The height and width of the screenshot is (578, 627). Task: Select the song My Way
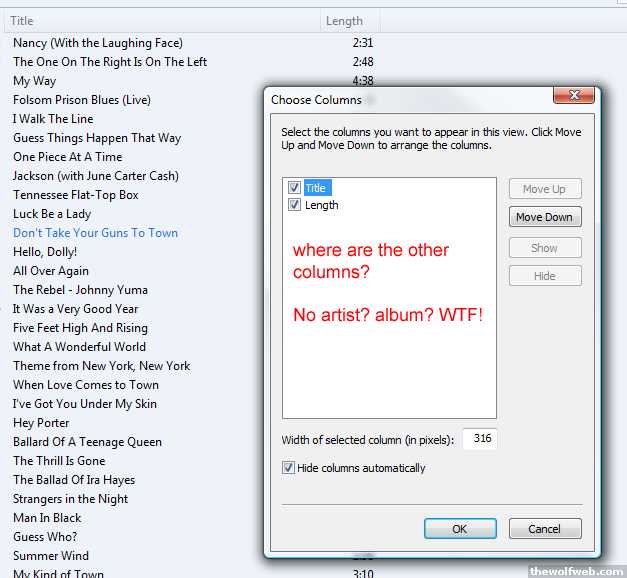34,81
